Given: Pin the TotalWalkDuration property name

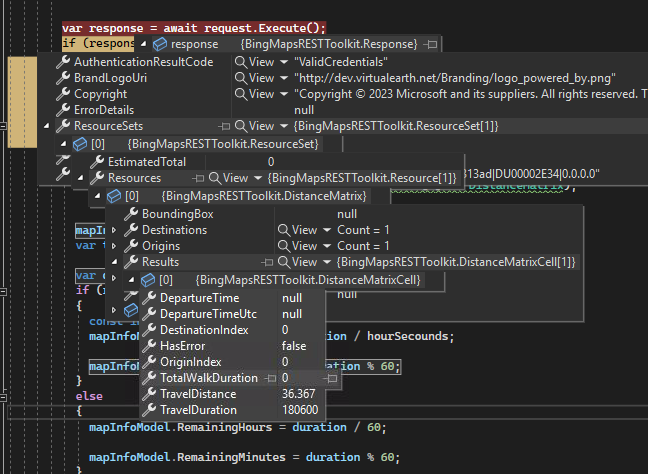Looking at the screenshot, I should pyautogui.click(x=270, y=378).
